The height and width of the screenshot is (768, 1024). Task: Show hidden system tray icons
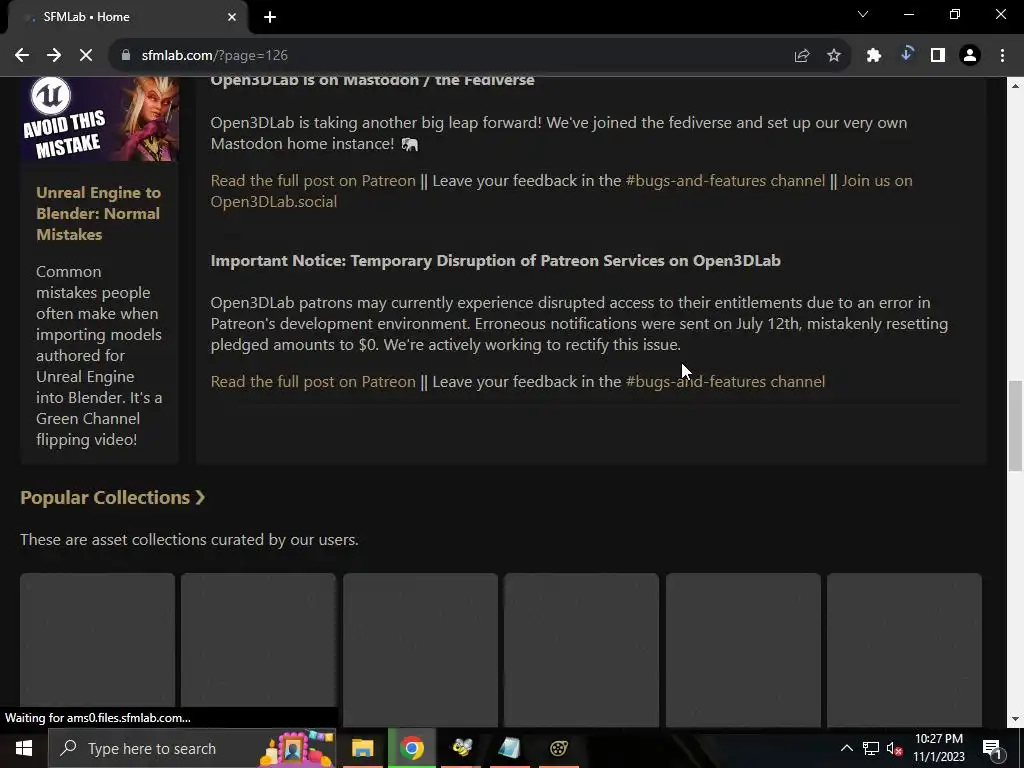point(846,748)
